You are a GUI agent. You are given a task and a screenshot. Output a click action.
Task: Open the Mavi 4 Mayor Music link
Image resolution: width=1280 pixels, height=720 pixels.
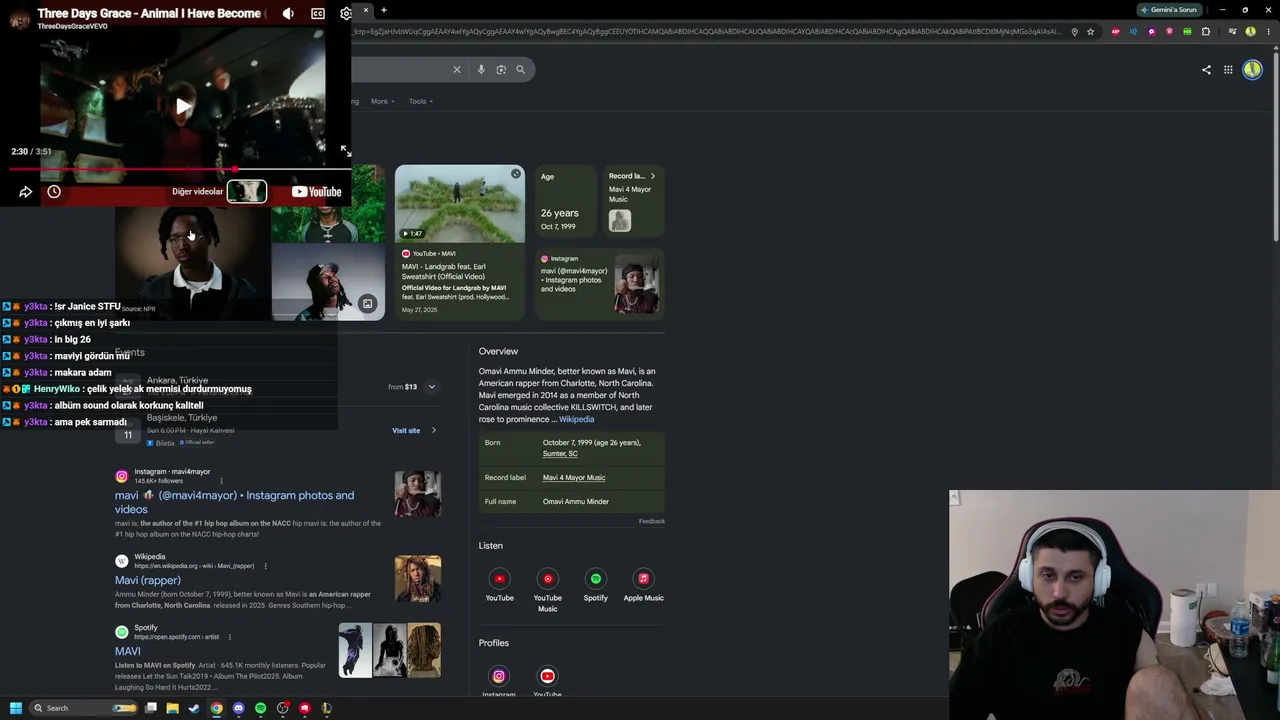point(574,478)
